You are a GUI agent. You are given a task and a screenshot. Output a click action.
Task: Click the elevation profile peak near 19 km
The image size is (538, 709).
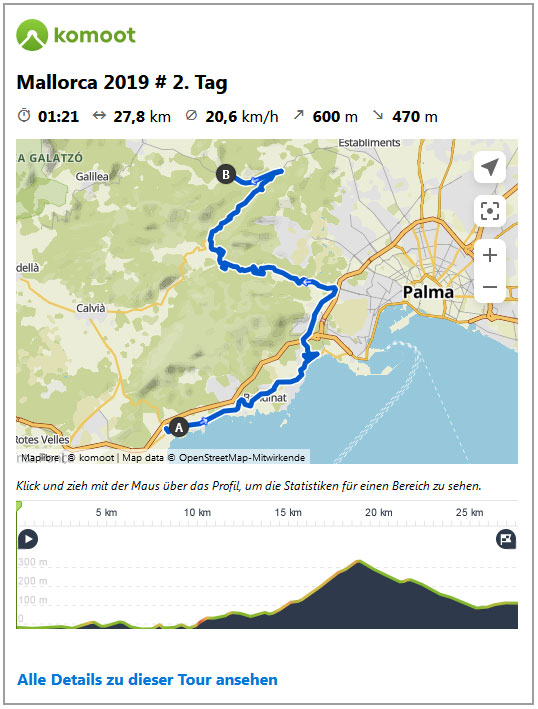point(359,562)
